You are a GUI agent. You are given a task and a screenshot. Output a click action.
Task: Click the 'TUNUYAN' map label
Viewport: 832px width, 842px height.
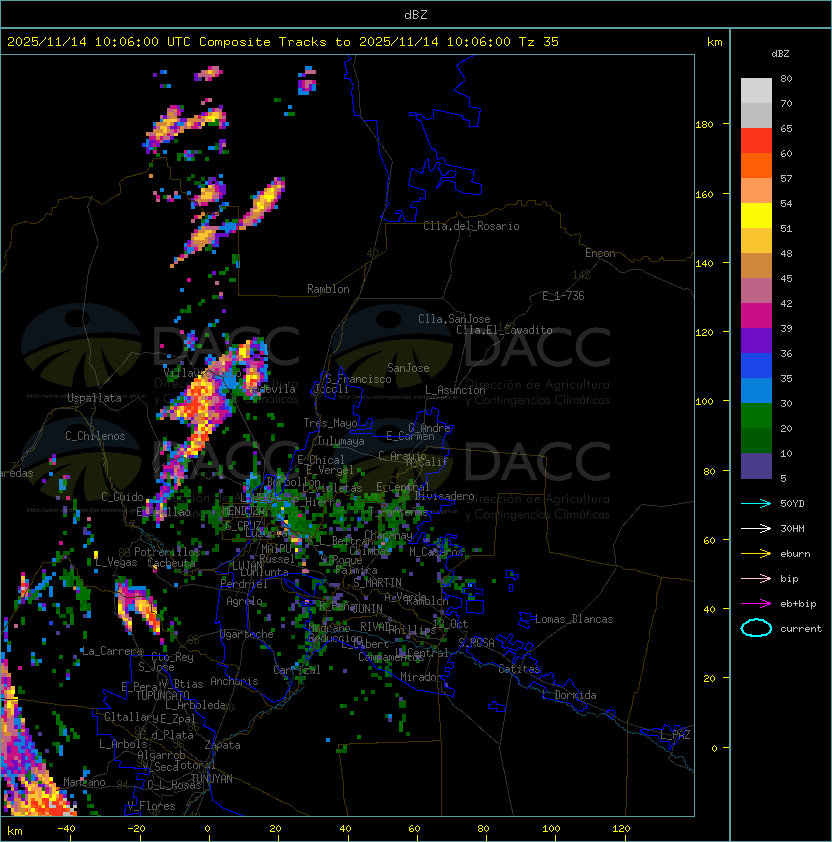click(x=212, y=779)
